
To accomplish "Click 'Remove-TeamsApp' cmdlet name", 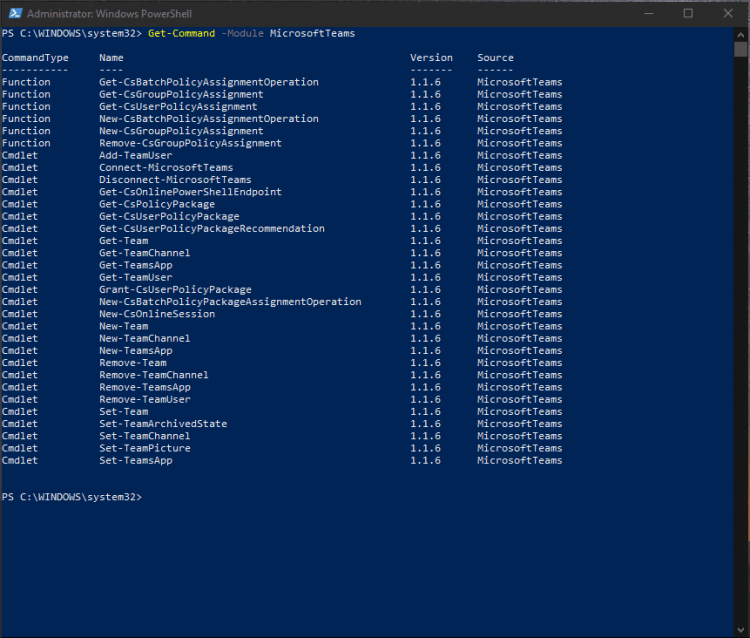I will click(x=145, y=387).
